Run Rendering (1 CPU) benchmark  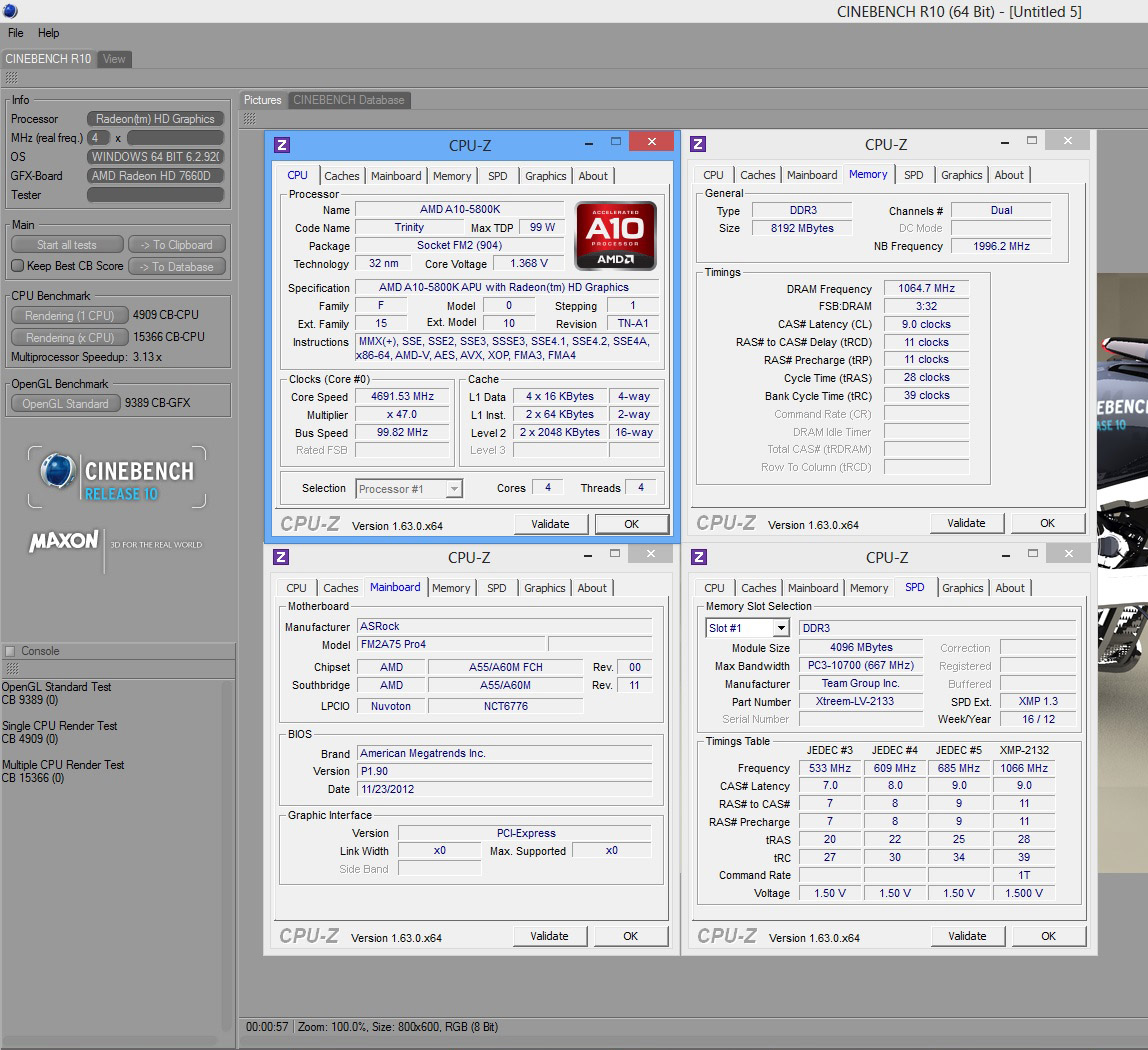point(70,316)
